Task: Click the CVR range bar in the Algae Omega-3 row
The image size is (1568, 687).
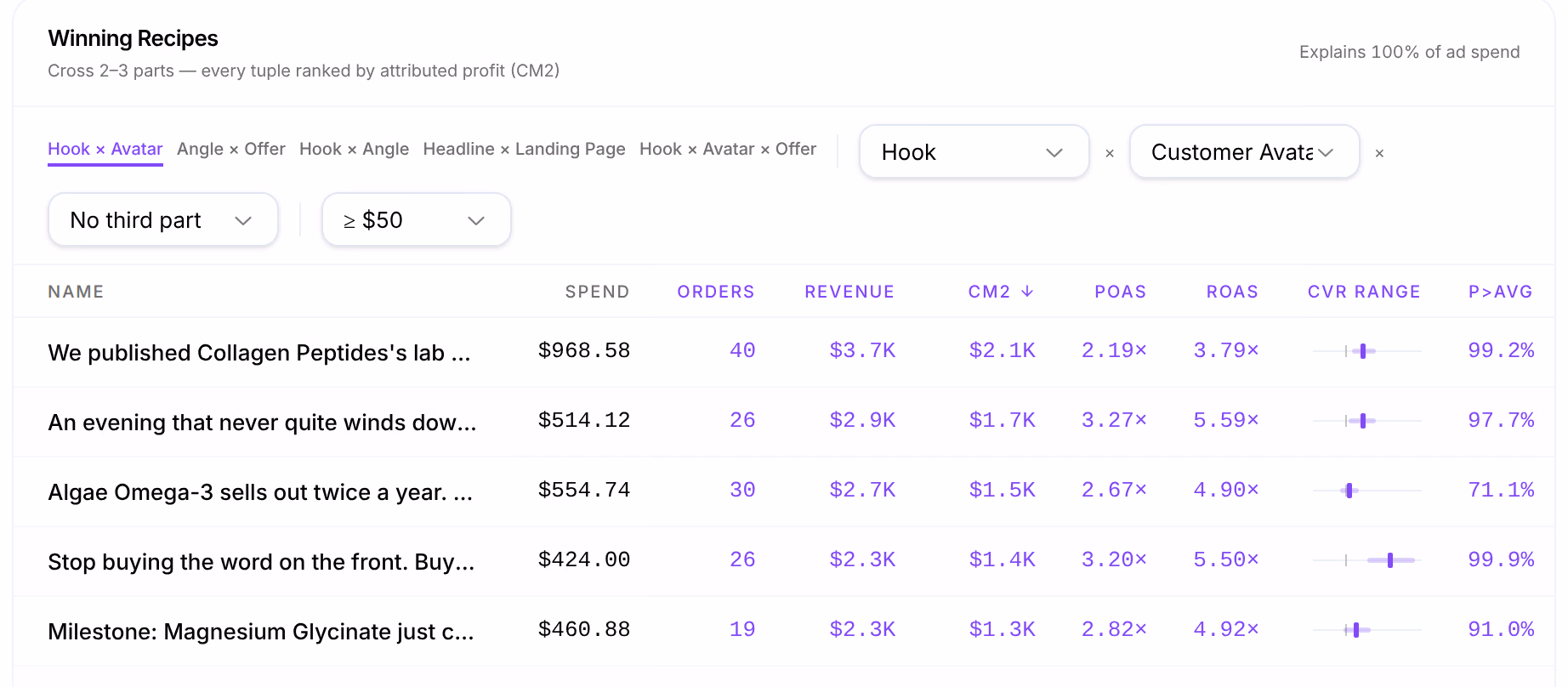Action: 1366,491
